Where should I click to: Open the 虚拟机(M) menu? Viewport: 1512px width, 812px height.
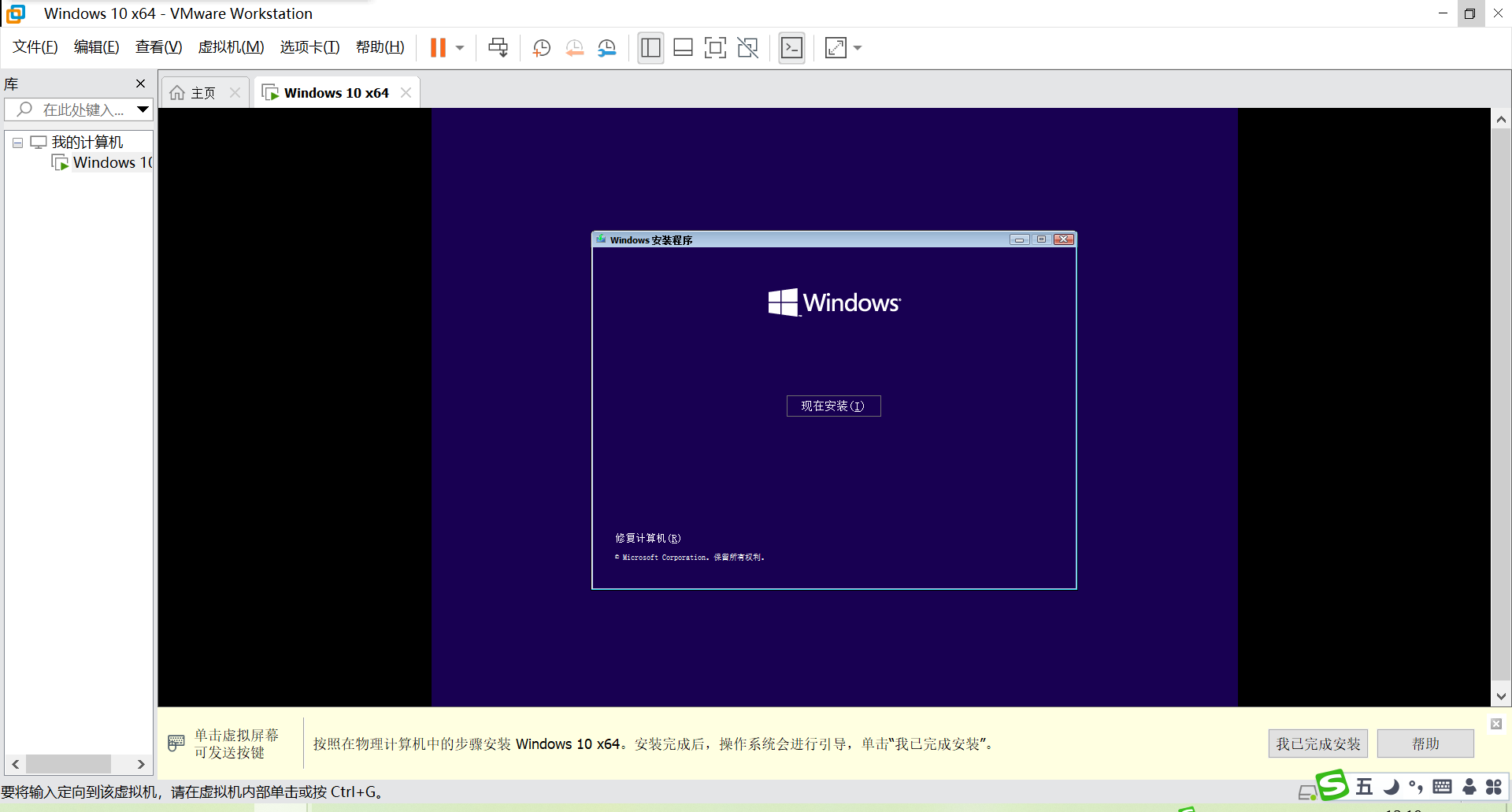231,47
